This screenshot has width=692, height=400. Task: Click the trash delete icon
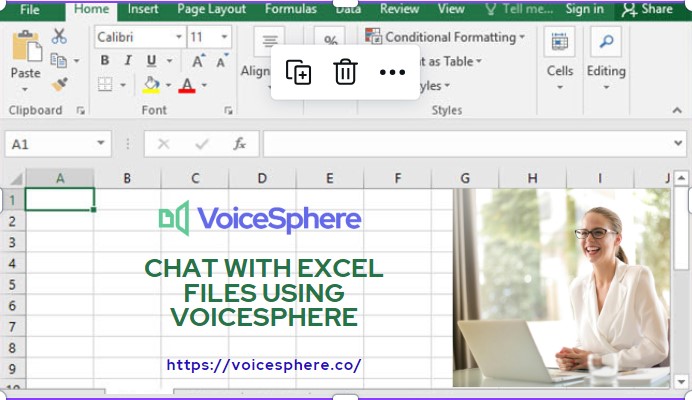[x=345, y=72]
